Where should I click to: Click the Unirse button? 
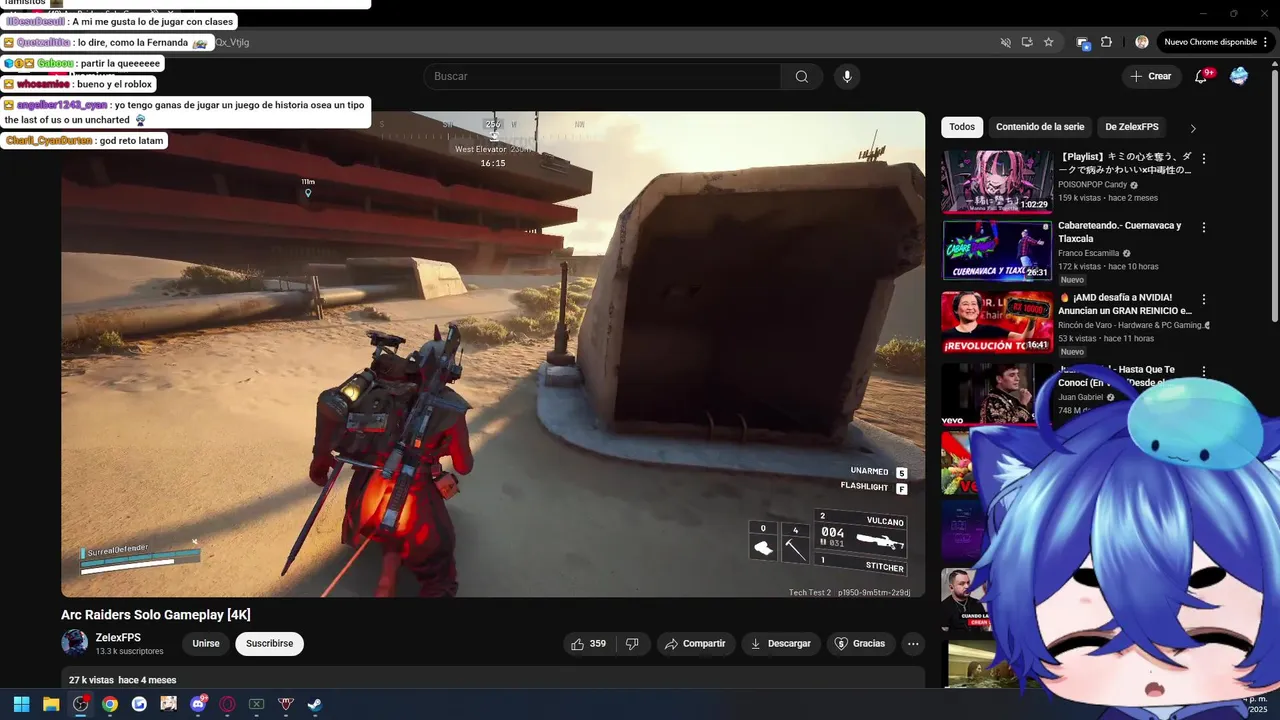206,644
